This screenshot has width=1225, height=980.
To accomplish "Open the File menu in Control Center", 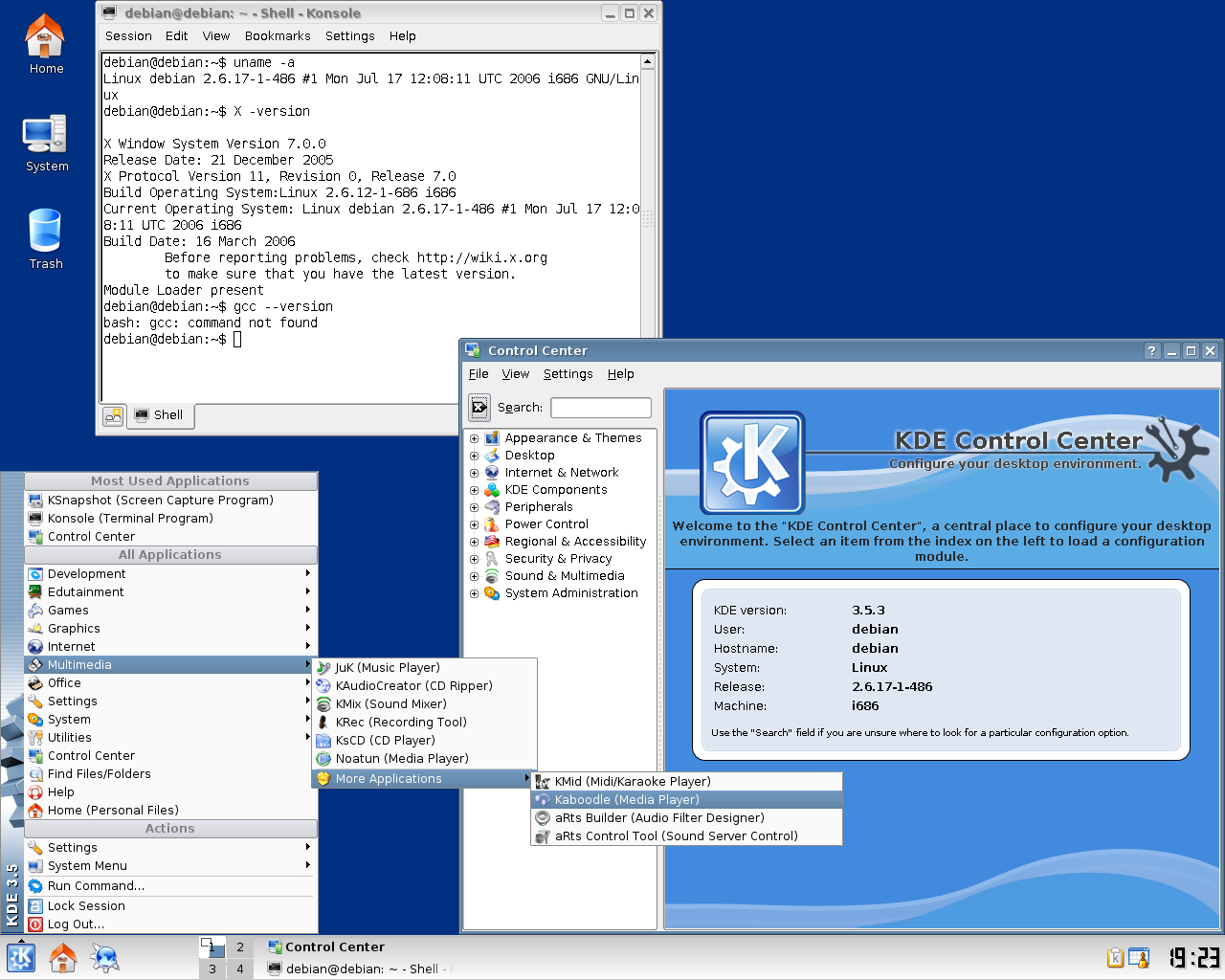I will point(479,374).
